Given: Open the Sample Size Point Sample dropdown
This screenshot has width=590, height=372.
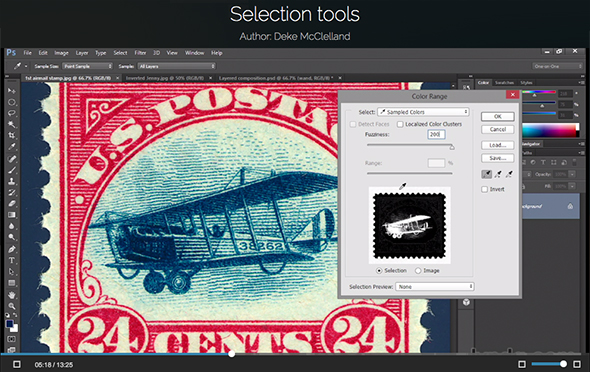Looking at the screenshot, I should 87,66.
